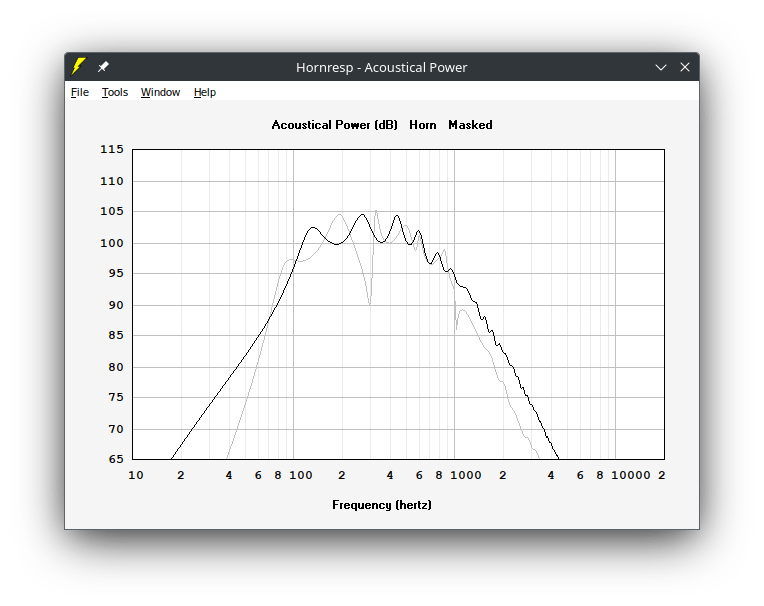Open the Window menu
This screenshot has height=606, width=764.
[160, 92]
